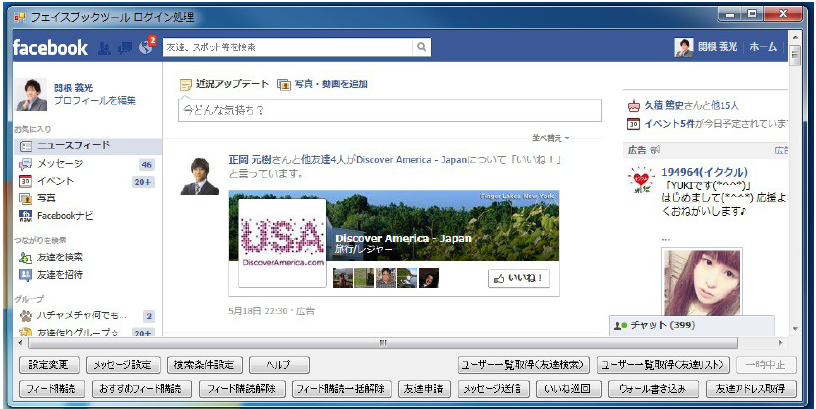Click the おすすめフィード購読 button
This screenshot has width=816, height=409.
pos(142,389)
